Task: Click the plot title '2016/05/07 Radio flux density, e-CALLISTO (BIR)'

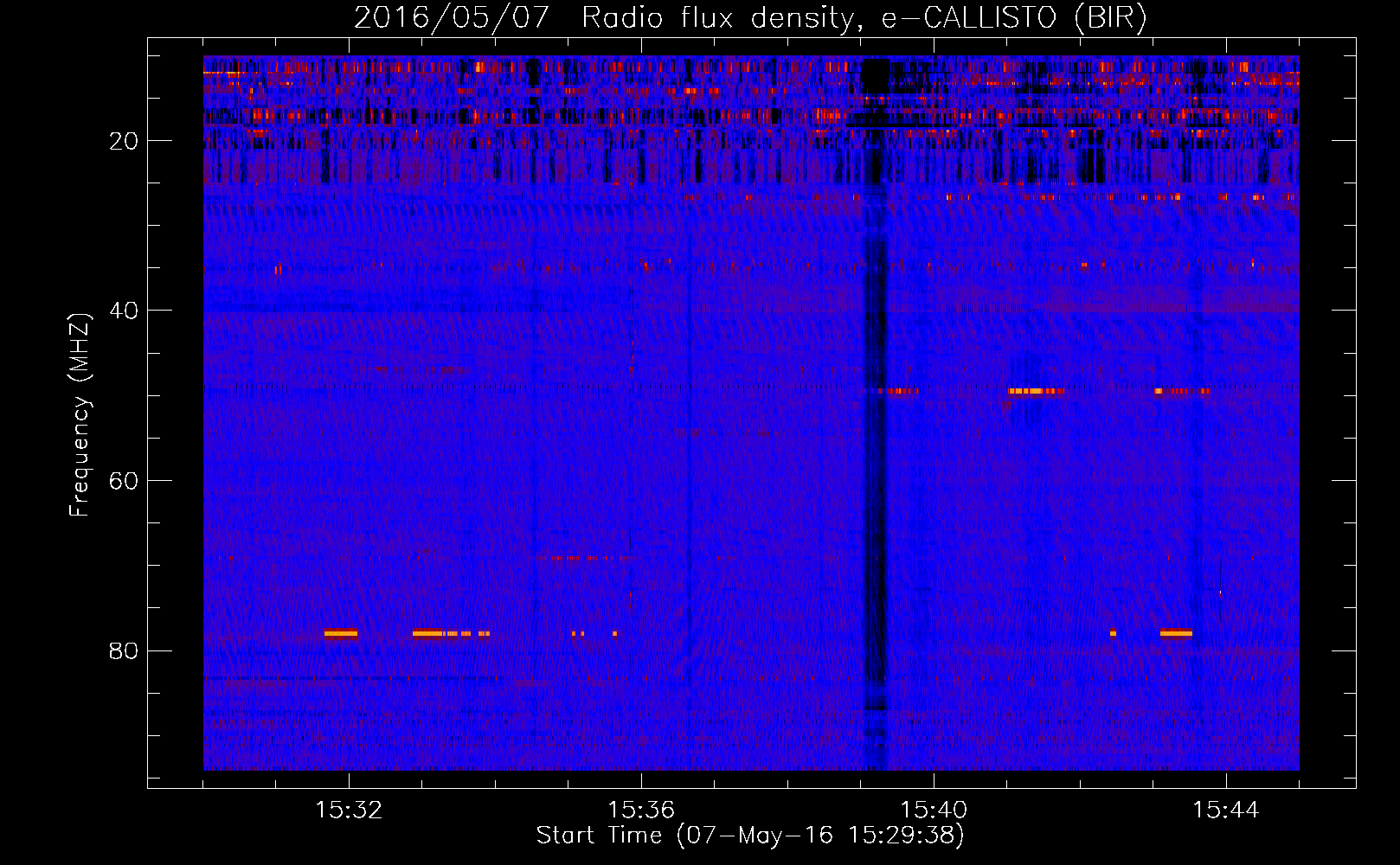Action: click(750, 18)
